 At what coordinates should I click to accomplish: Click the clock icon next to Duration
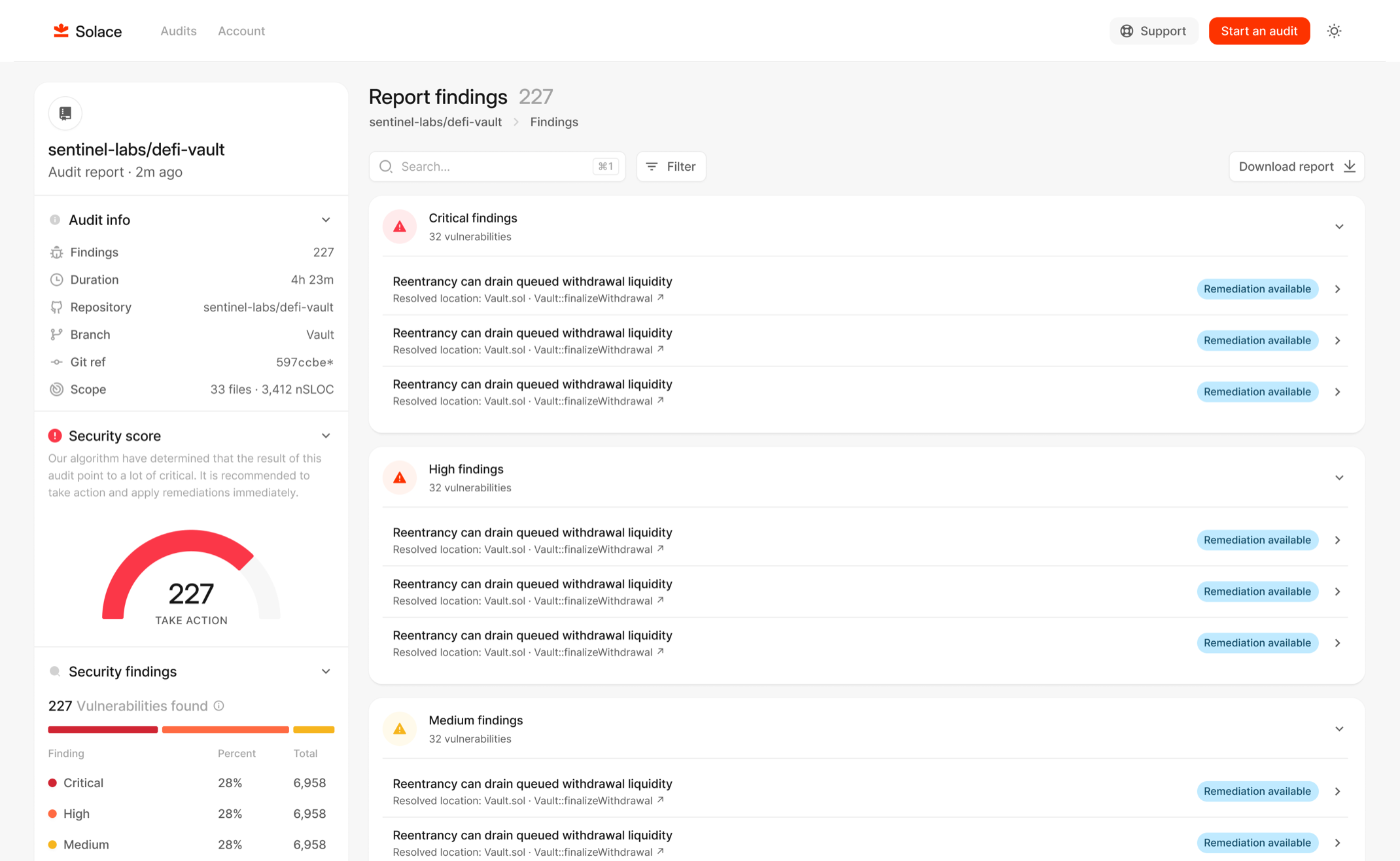tap(57, 280)
